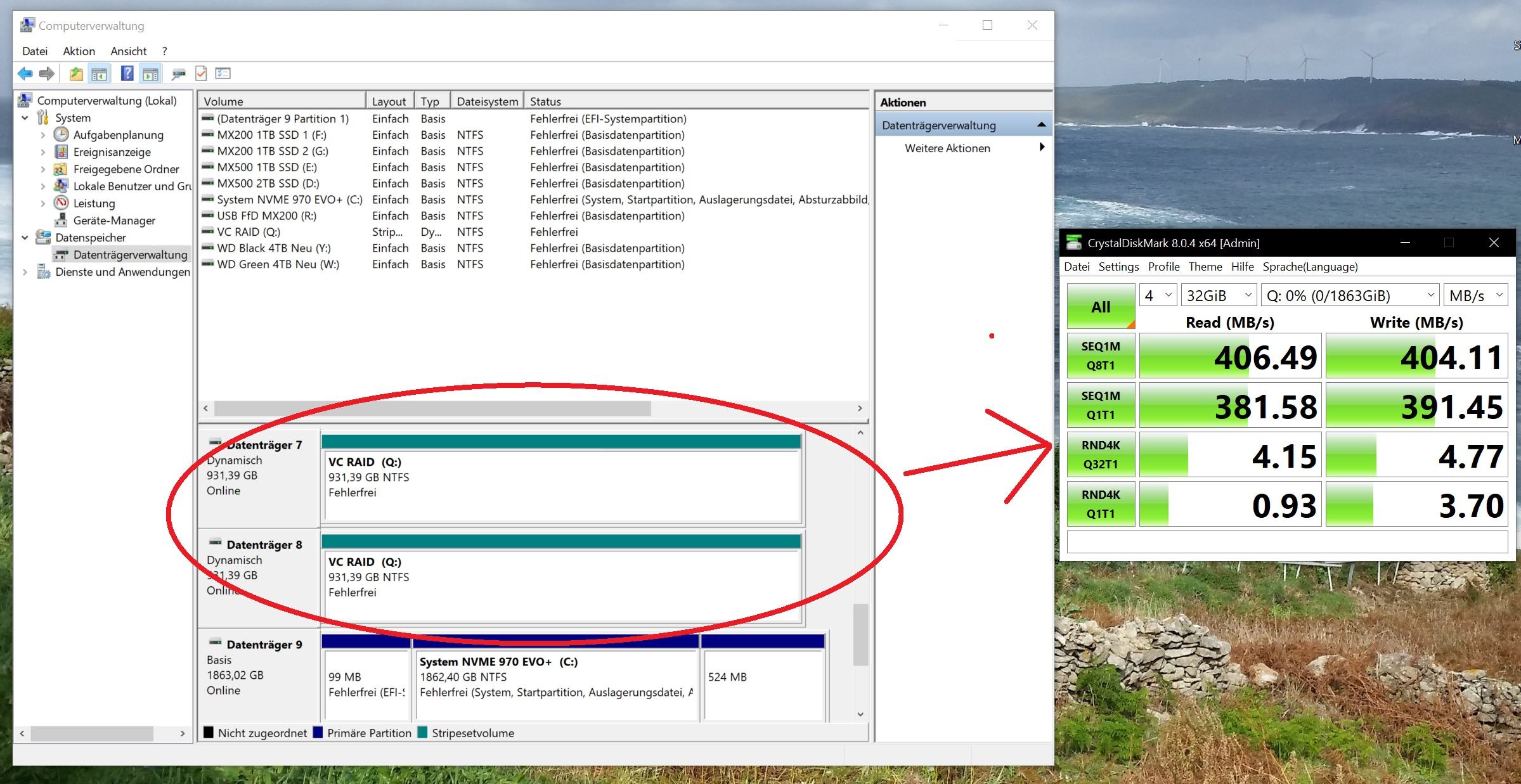Screen dimensions: 1521x784
Task: Click the document checkmark toolbar icon
Action: click(x=201, y=74)
